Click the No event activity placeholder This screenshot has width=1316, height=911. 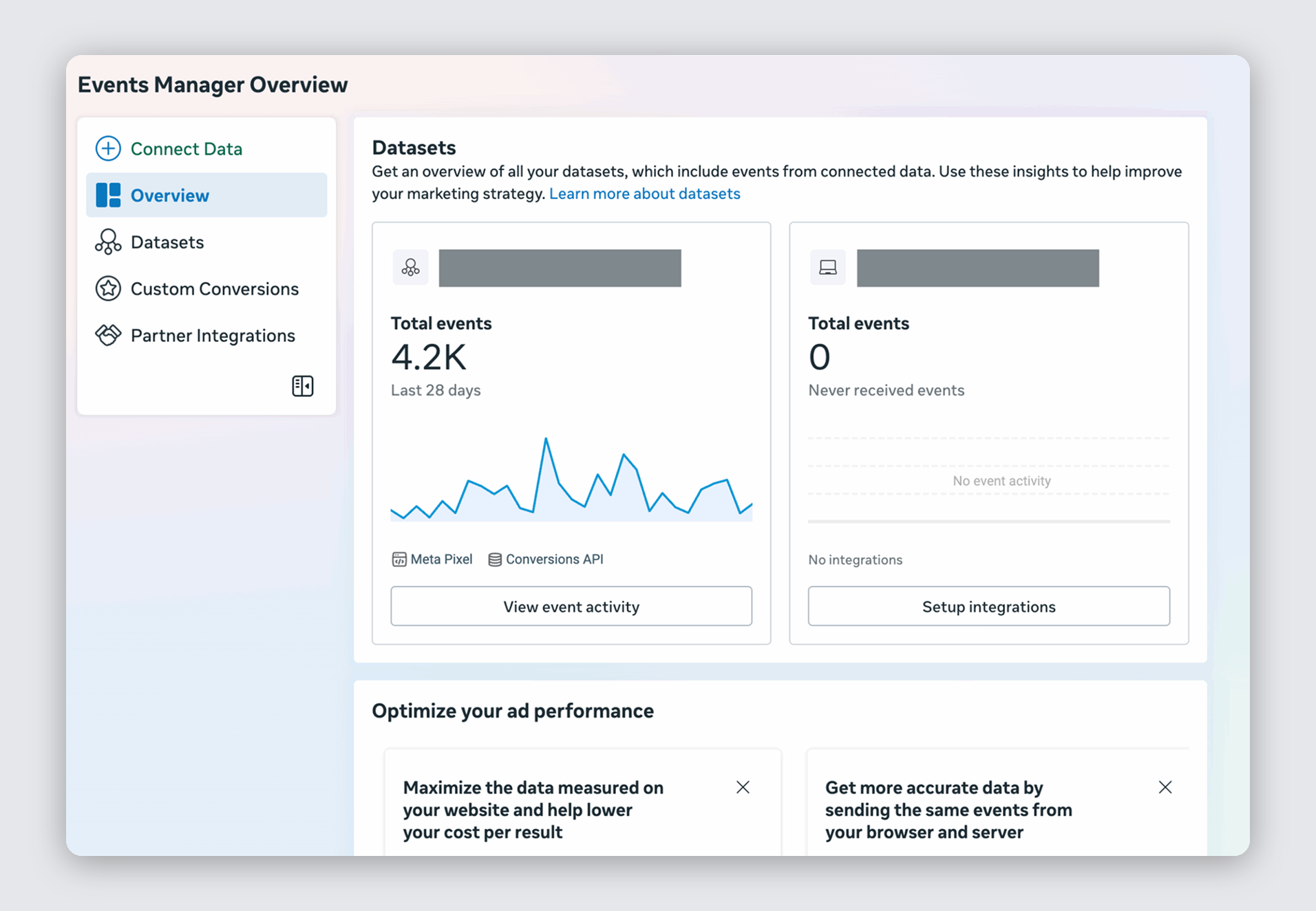click(1001, 481)
